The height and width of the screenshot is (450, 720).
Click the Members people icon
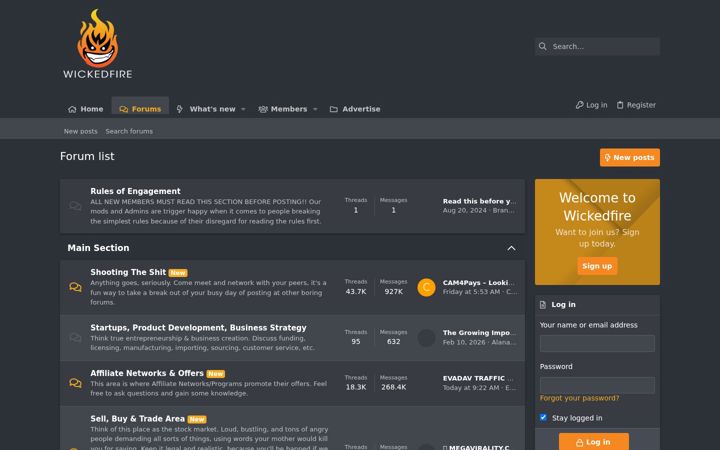(263, 109)
